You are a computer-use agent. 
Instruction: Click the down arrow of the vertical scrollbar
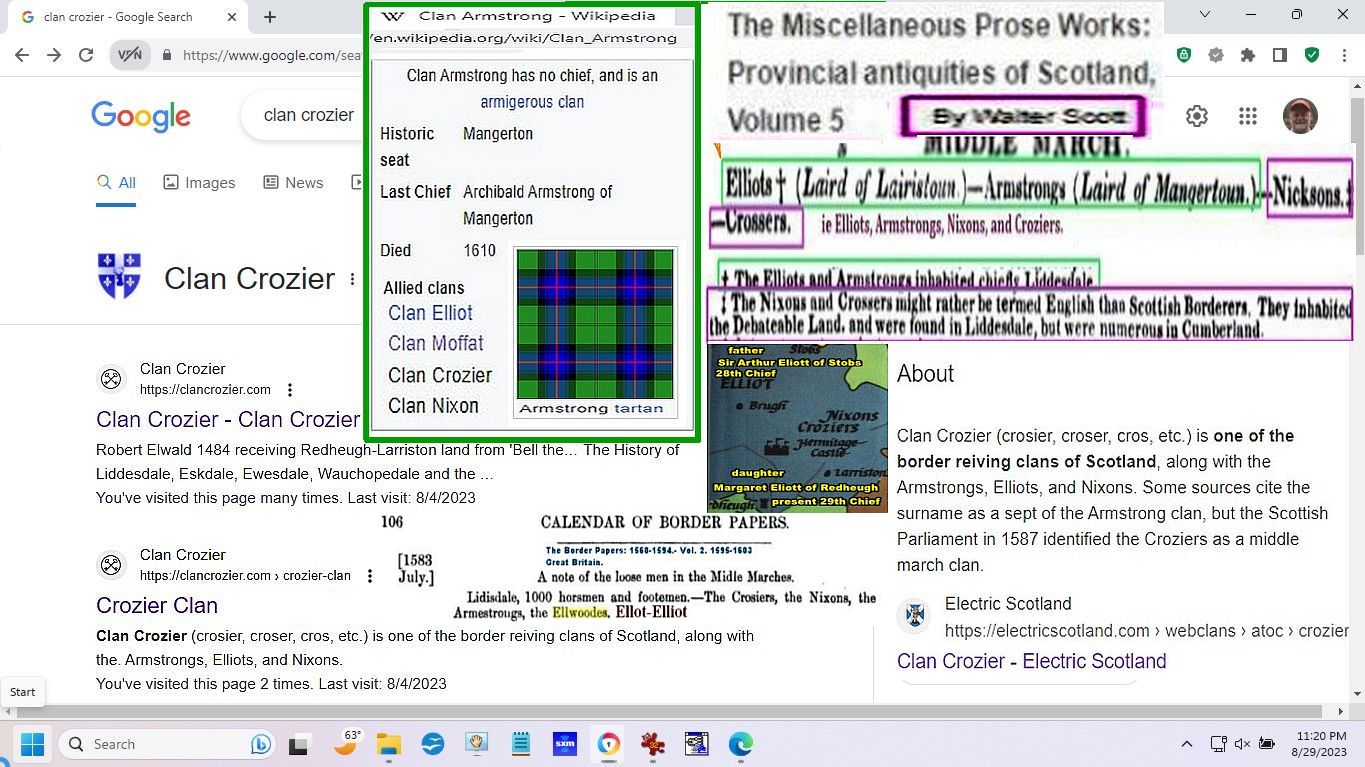[1356, 693]
